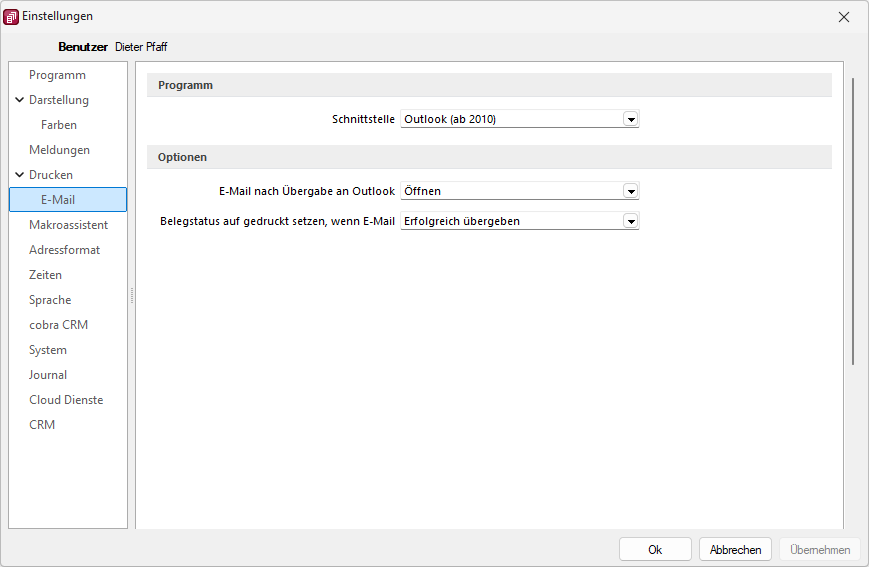The width and height of the screenshot is (869, 567).
Task: Open Makroassistent settings
Action: tap(68, 224)
